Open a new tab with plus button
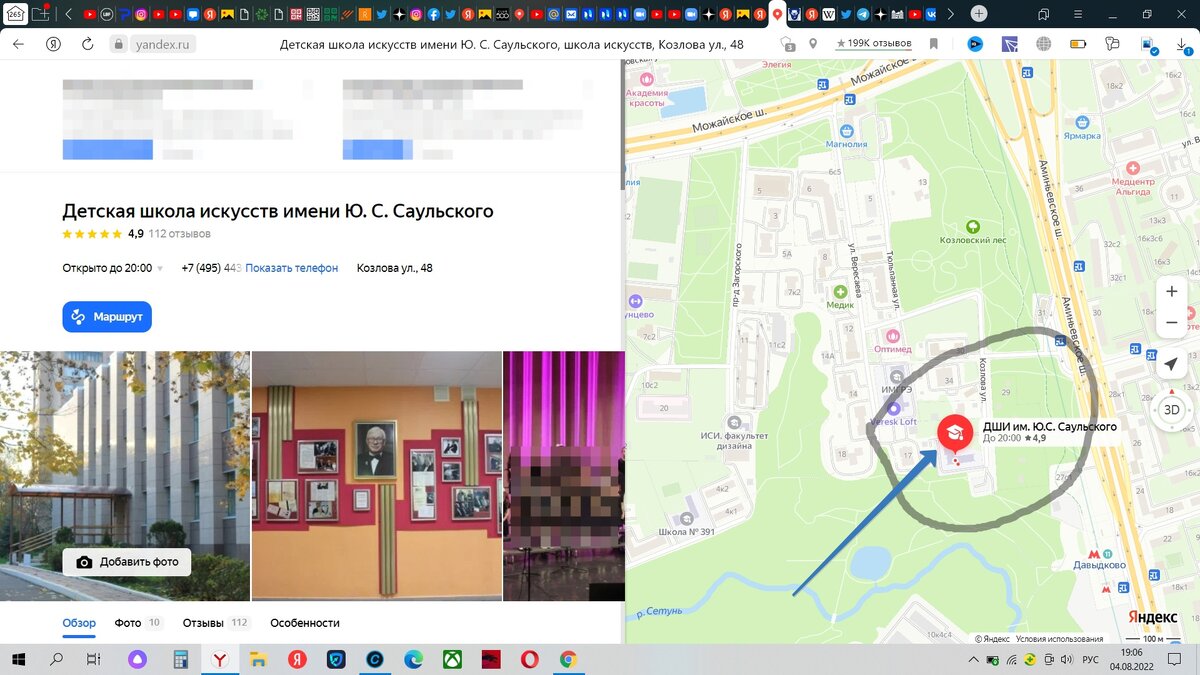Screen dimensions: 1200x675 (979, 14)
